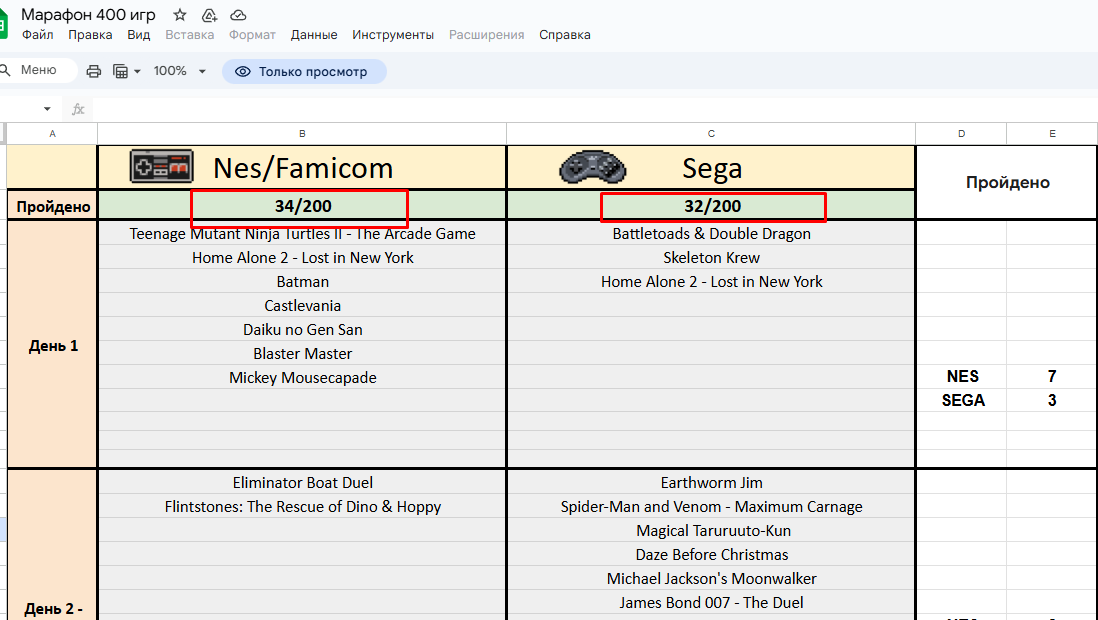Select the День 1 cell
The image size is (1098, 620).
click(53, 345)
